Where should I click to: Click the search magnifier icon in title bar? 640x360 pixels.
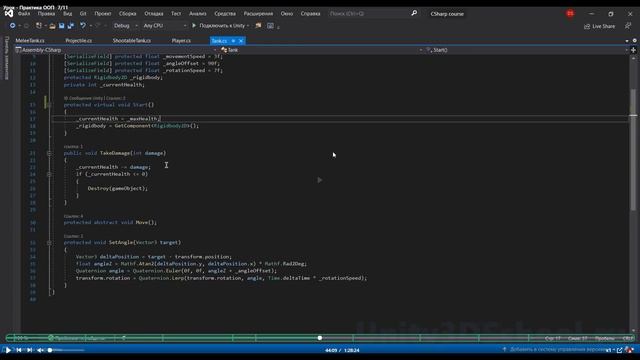point(414,13)
